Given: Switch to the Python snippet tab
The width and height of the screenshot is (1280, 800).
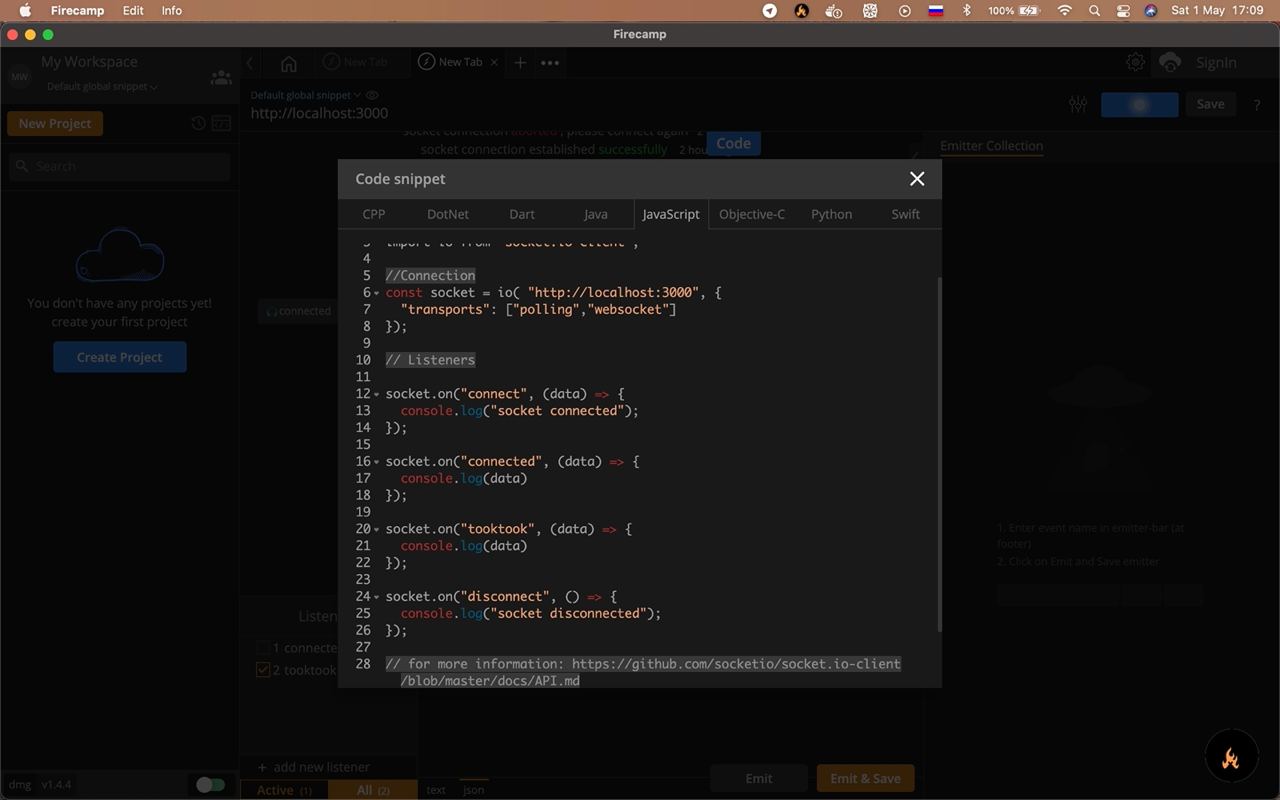Looking at the screenshot, I should (x=831, y=214).
